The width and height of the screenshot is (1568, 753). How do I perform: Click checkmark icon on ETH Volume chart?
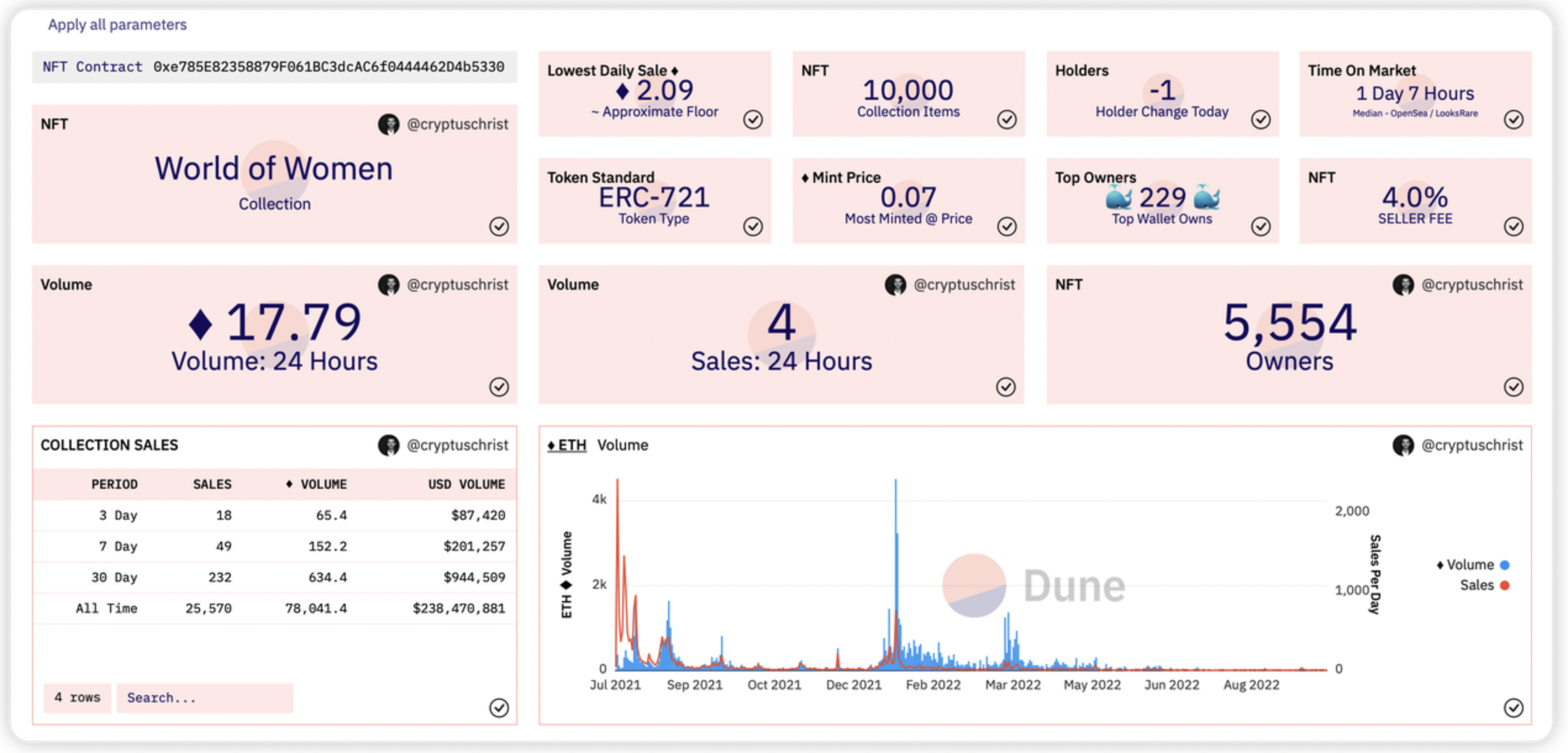1514,707
